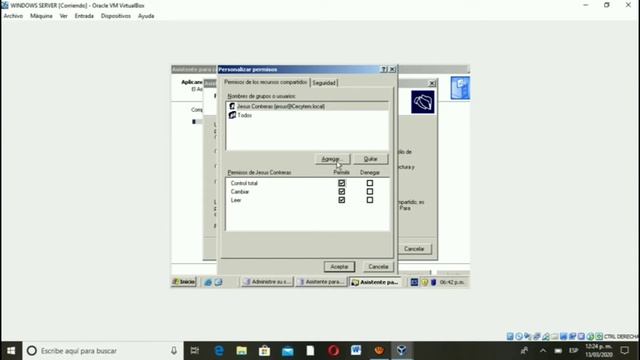Check Denegar for Control total
The width and height of the screenshot is (640, 360).
(x=370, y=183)
